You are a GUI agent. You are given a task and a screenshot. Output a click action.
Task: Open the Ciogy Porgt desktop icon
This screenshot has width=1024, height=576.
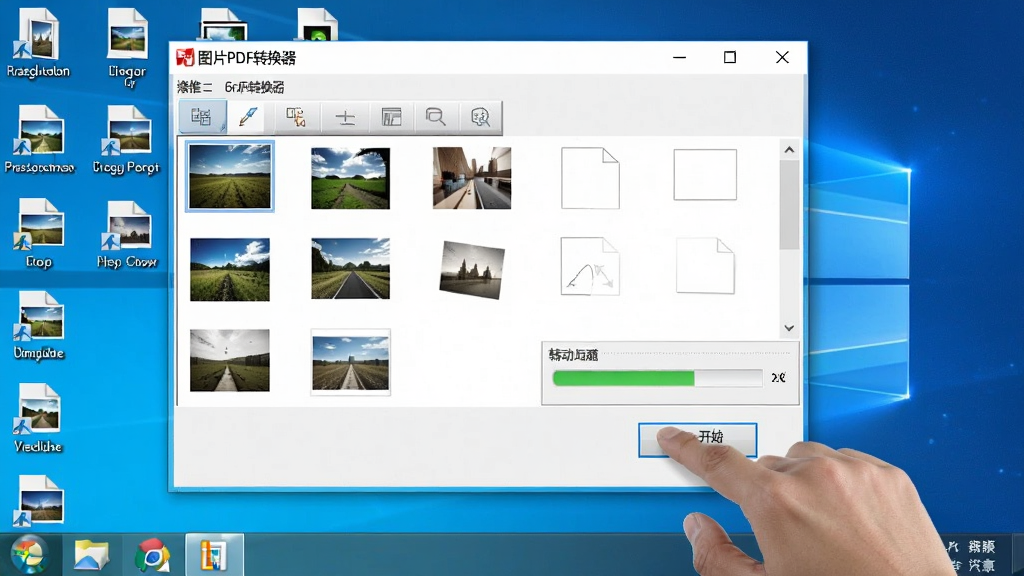pyautogui.click(x=126, y=140)
